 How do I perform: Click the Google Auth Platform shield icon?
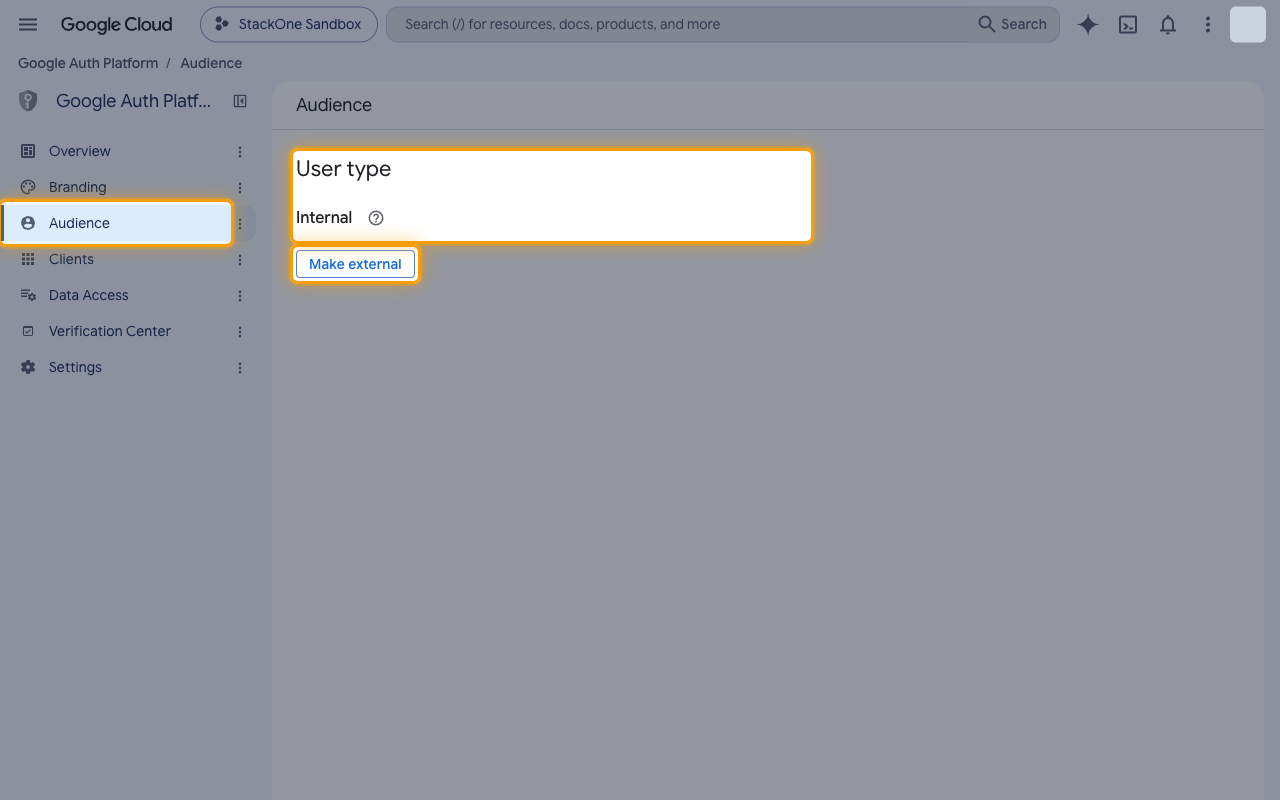coord(28,101)
